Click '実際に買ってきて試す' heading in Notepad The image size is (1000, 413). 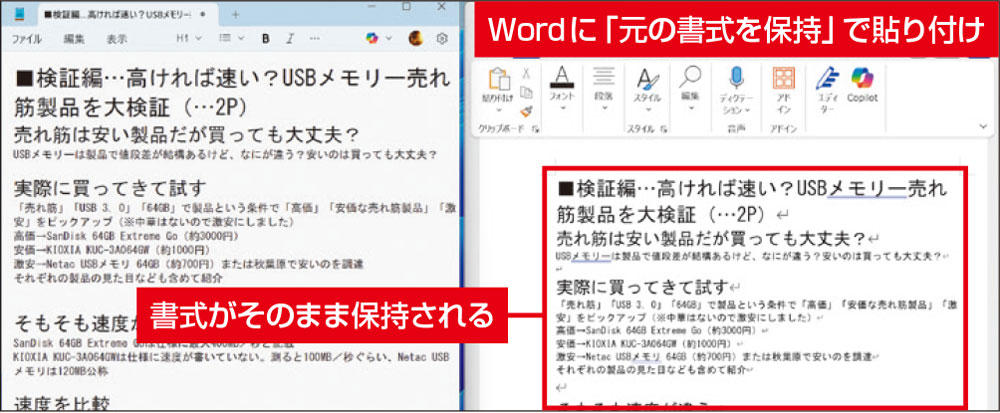(110, 188)
